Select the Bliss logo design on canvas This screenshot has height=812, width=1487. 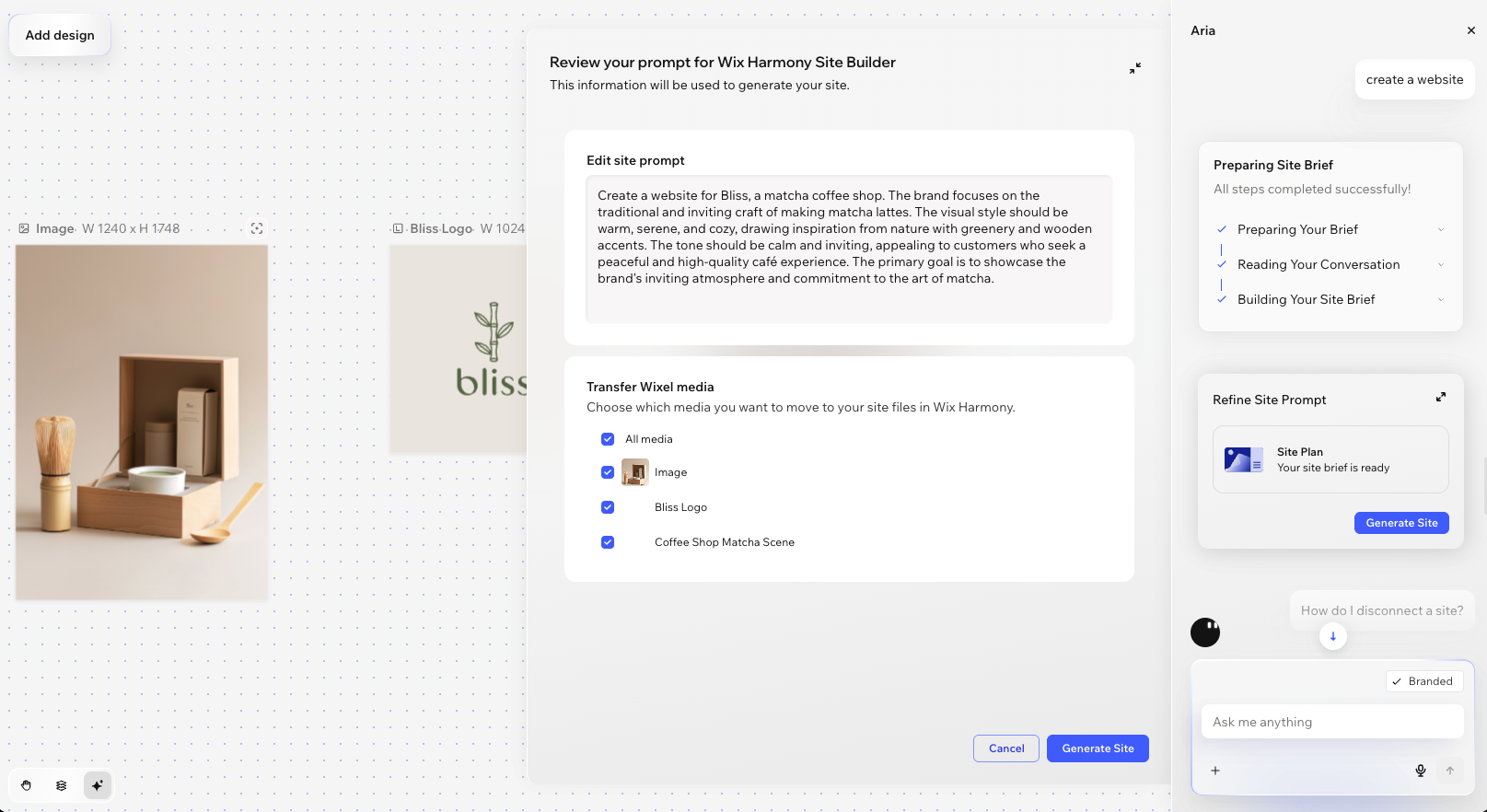(x=458, y=349)
